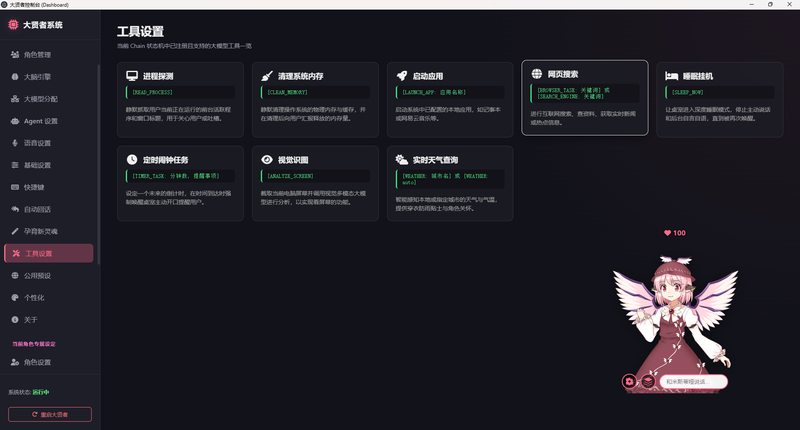Click the gear icon below the character

click(x=629, y=381)
